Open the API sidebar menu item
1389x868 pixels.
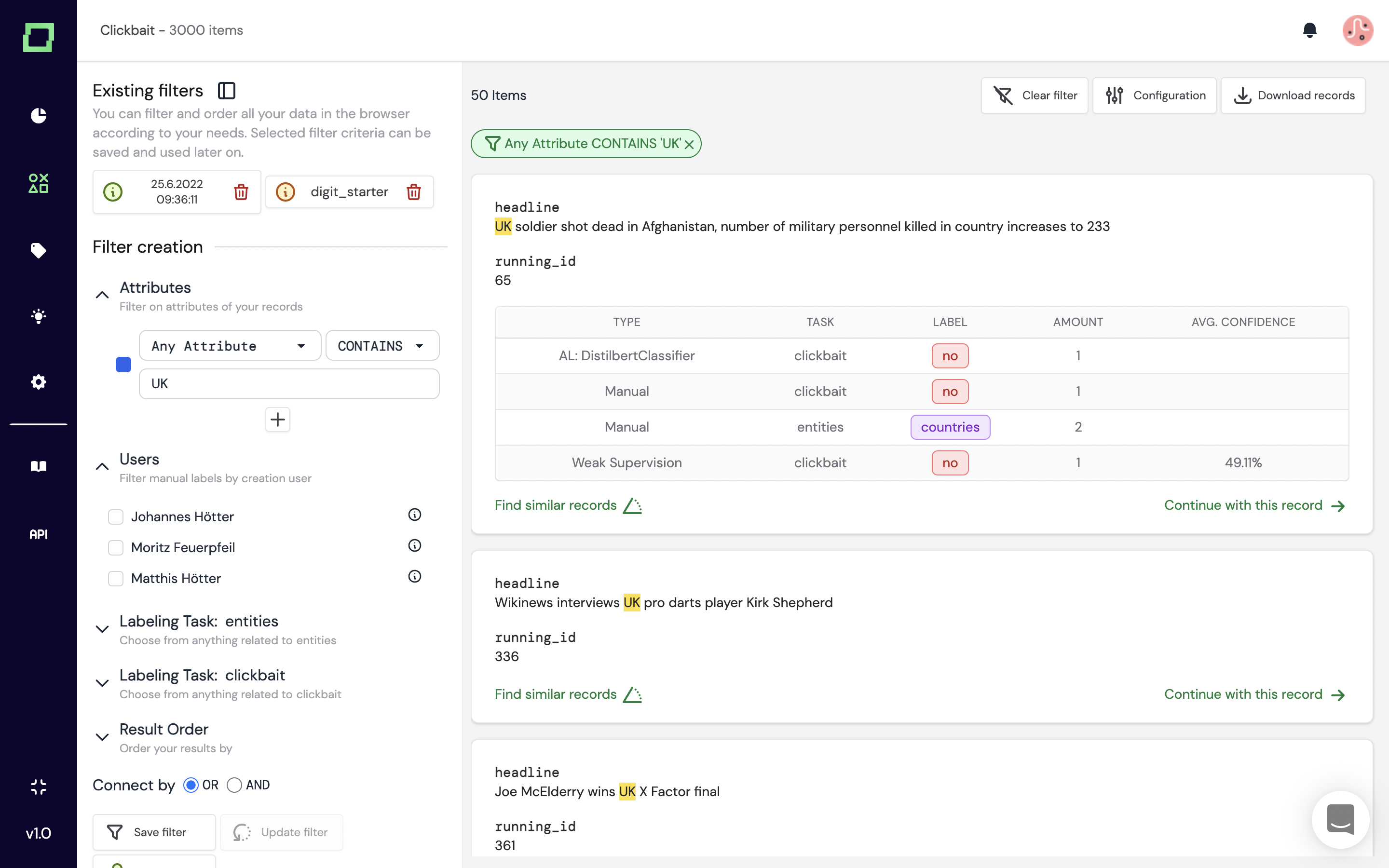[39, 534]
